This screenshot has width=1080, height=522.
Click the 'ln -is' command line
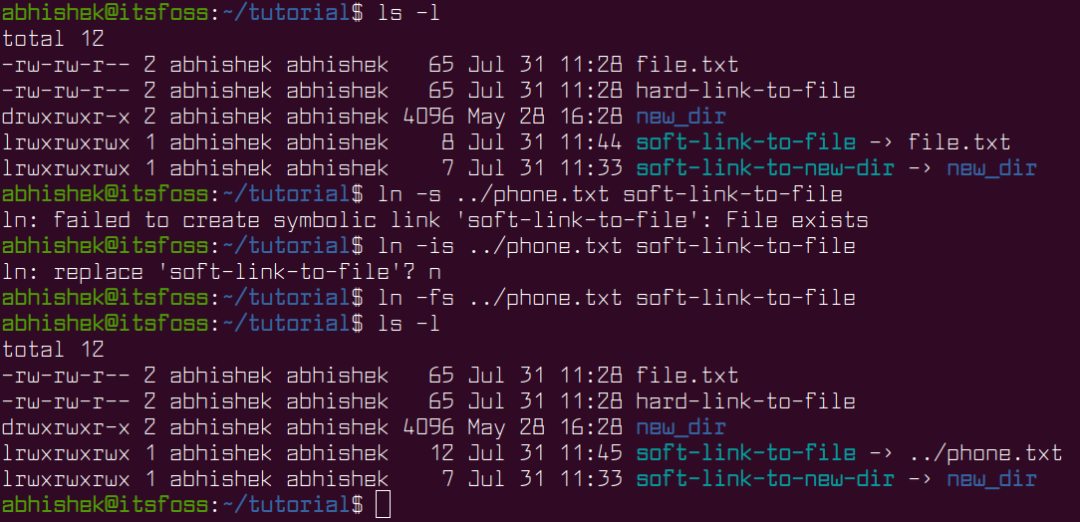tap(616, 246)
